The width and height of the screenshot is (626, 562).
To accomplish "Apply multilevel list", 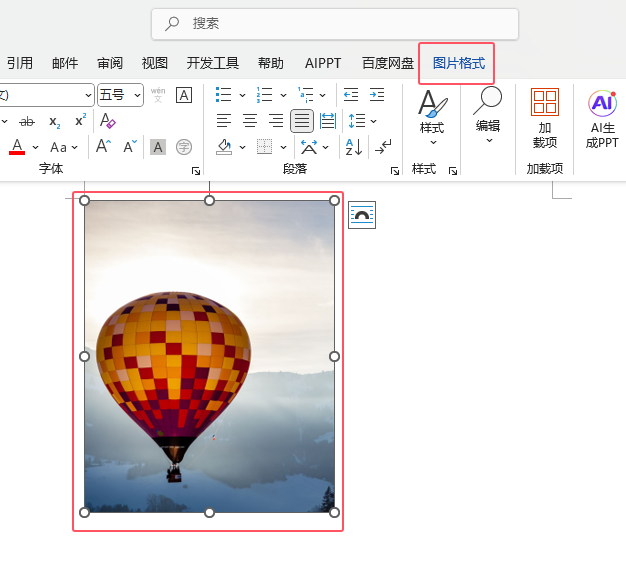I will pos(306,95).
